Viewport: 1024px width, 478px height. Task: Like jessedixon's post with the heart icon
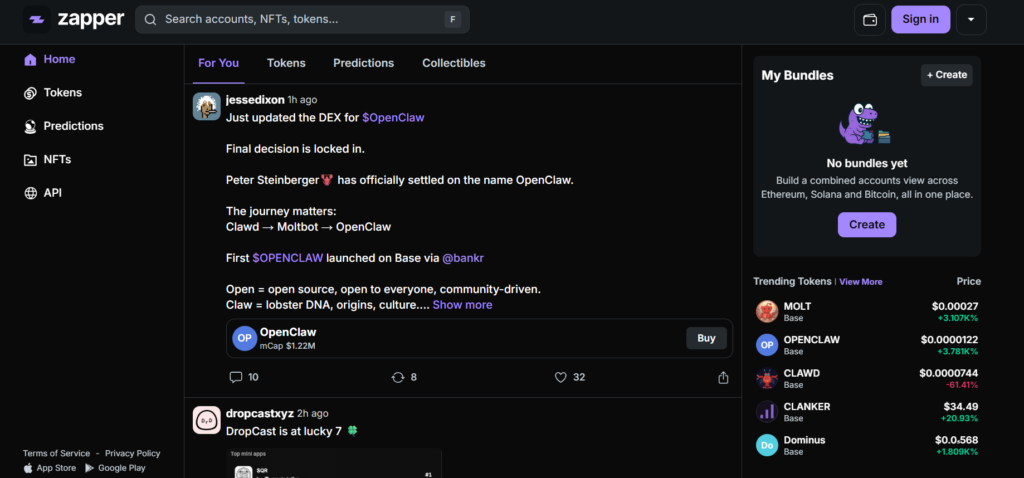tap(560, 377)
